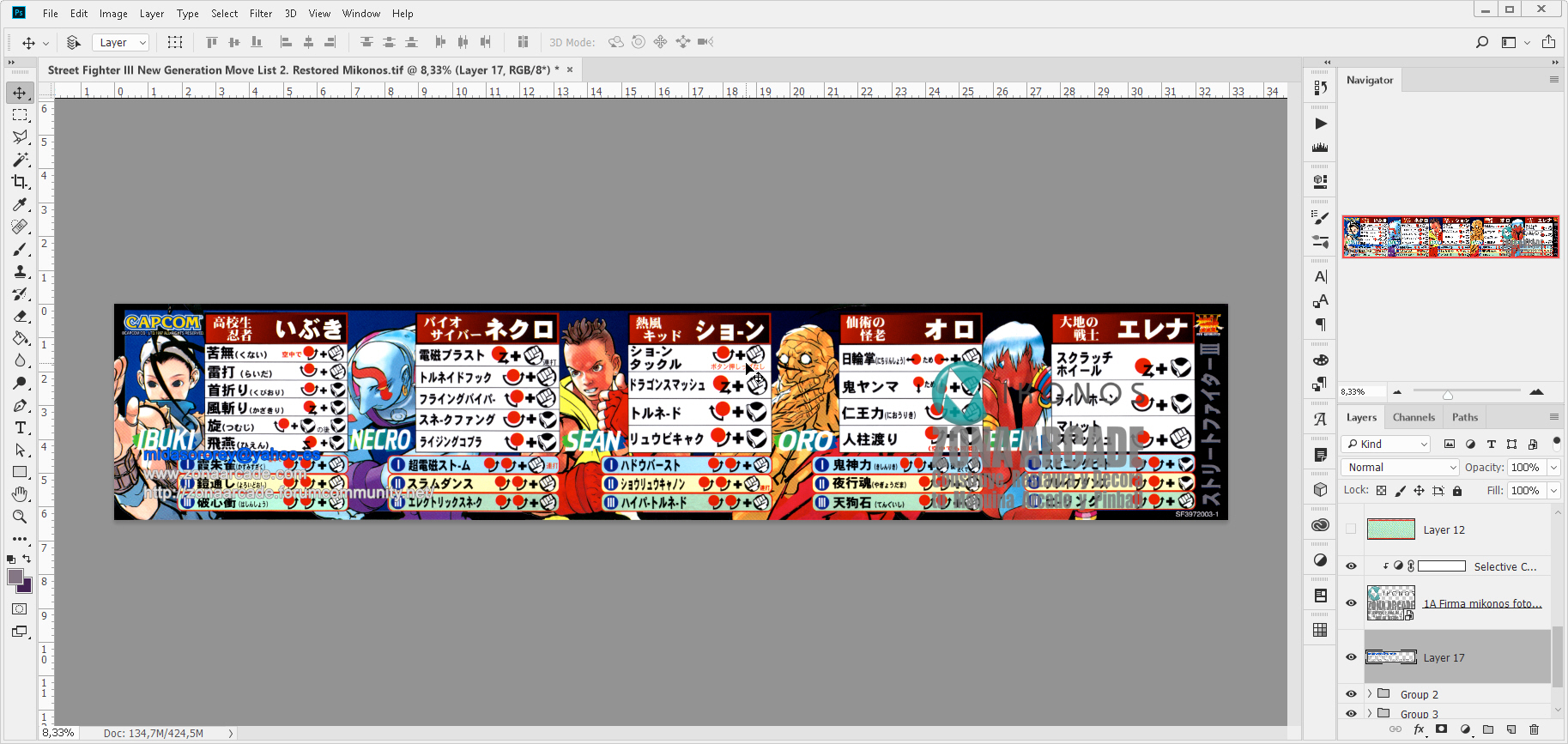Screen dimensions: 1568x744
Task: Click the Create new group folder icon
Action: (1488, 729)
